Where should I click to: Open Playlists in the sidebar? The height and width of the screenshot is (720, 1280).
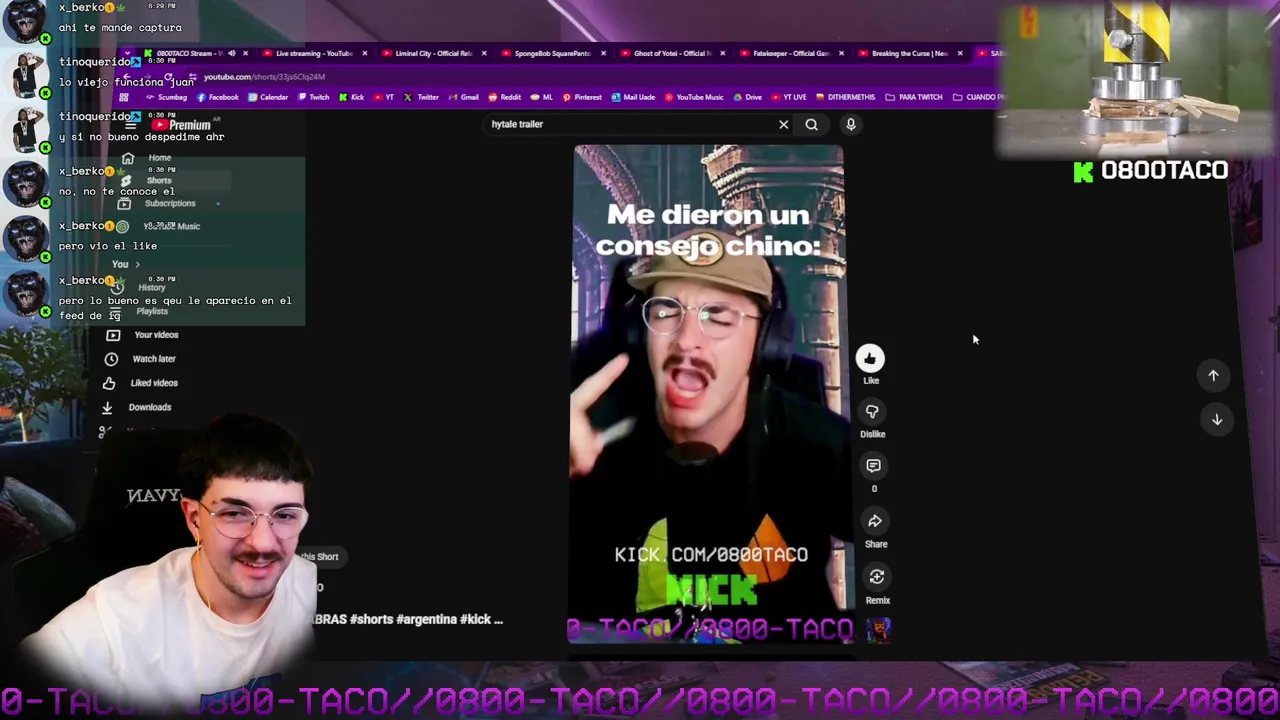pyautogui.click(x=140, y=311)
